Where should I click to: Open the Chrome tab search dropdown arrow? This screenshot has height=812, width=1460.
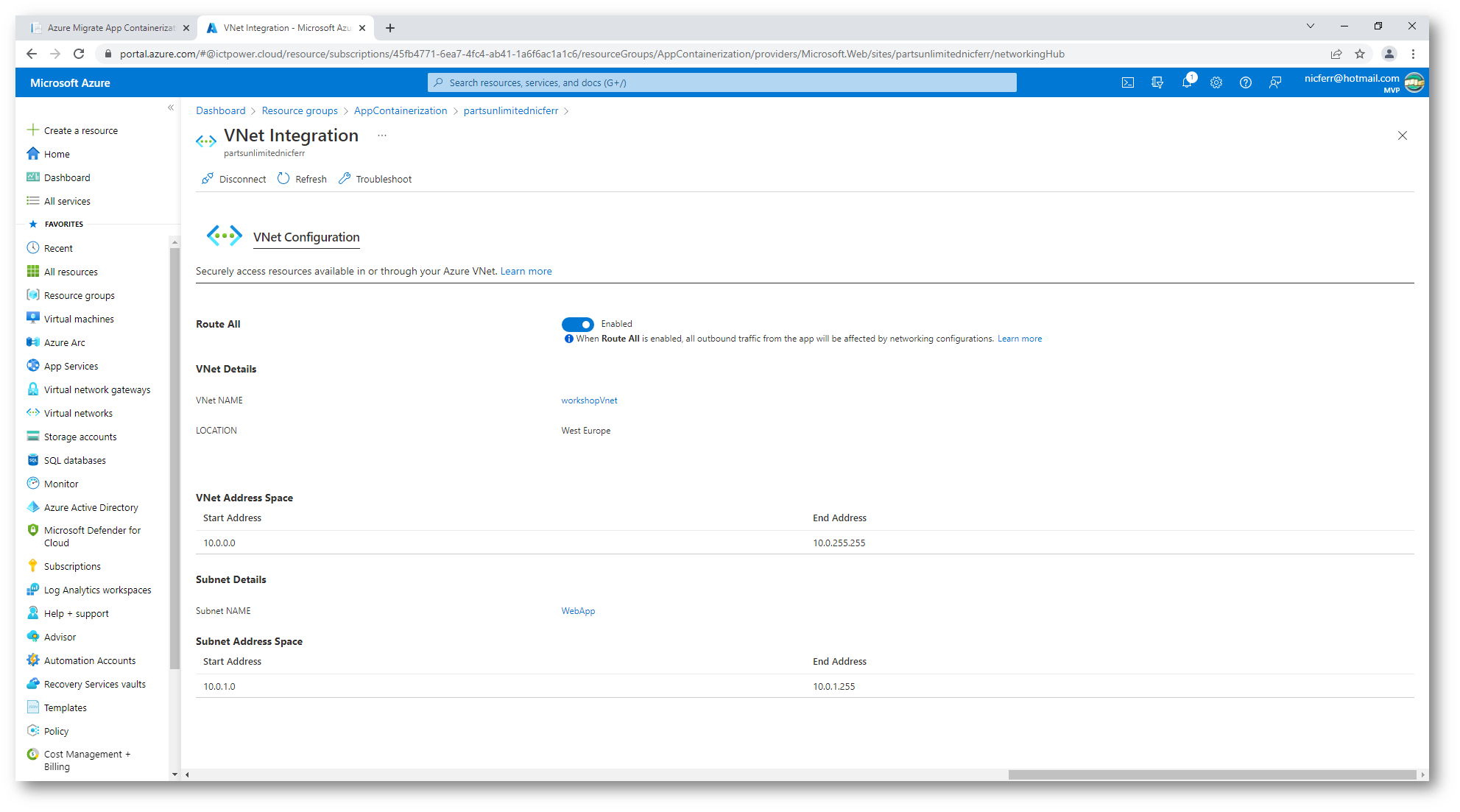coord(1310,27)
